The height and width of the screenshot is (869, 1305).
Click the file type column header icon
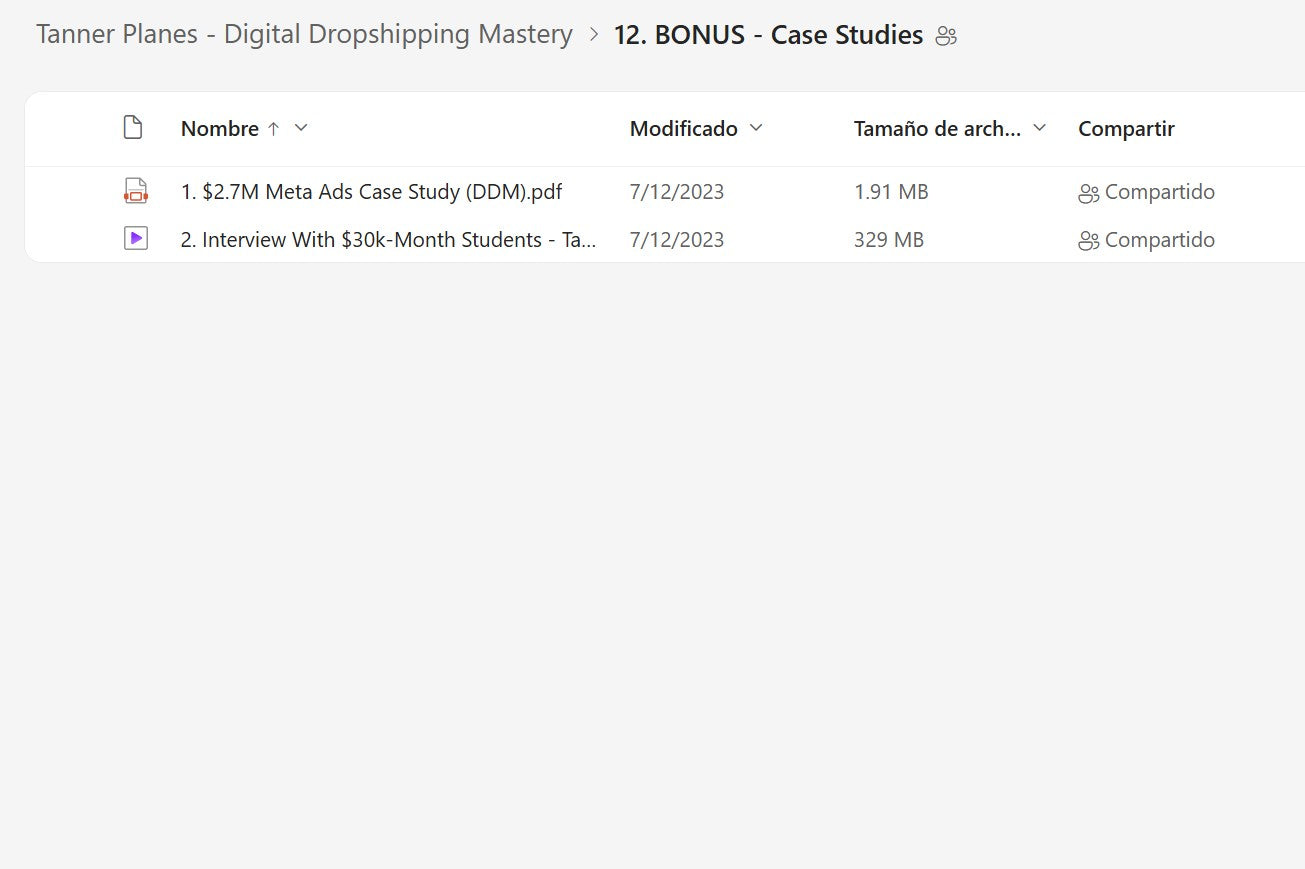pyautogui.click(x=133, y=128)
